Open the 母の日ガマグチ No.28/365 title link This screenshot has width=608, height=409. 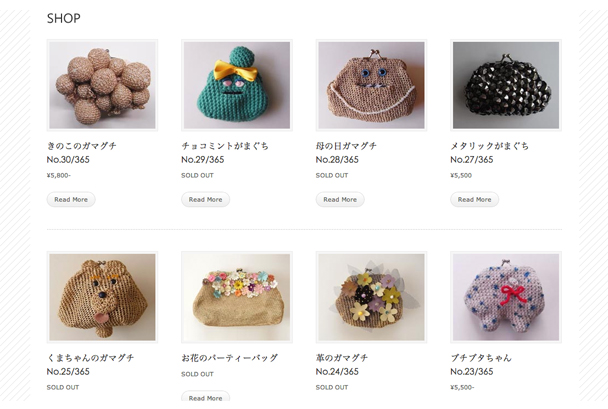(346, 152)
